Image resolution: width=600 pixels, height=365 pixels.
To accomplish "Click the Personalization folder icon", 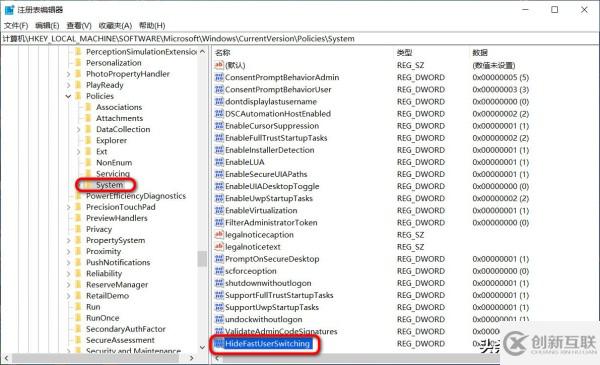I will [78, 63].
